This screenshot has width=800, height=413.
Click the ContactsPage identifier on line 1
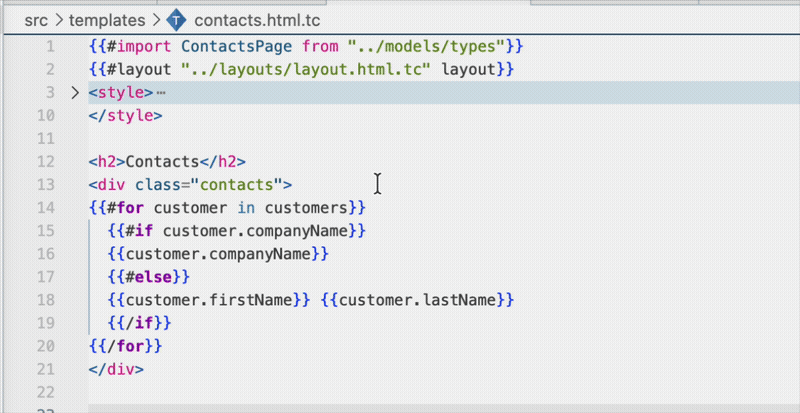(x=237, y=47)
